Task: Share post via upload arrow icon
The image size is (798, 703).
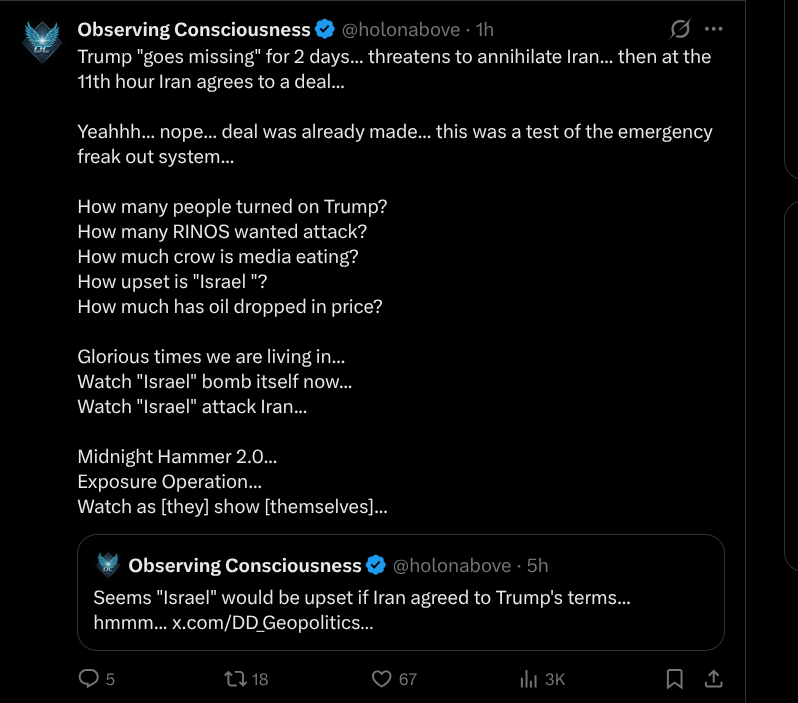Action: pyautogui.click(x=714, y=679)
